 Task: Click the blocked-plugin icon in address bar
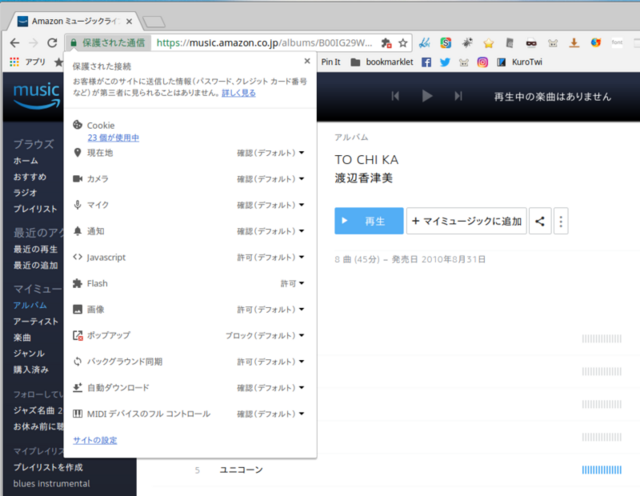[x=386, y=43]
